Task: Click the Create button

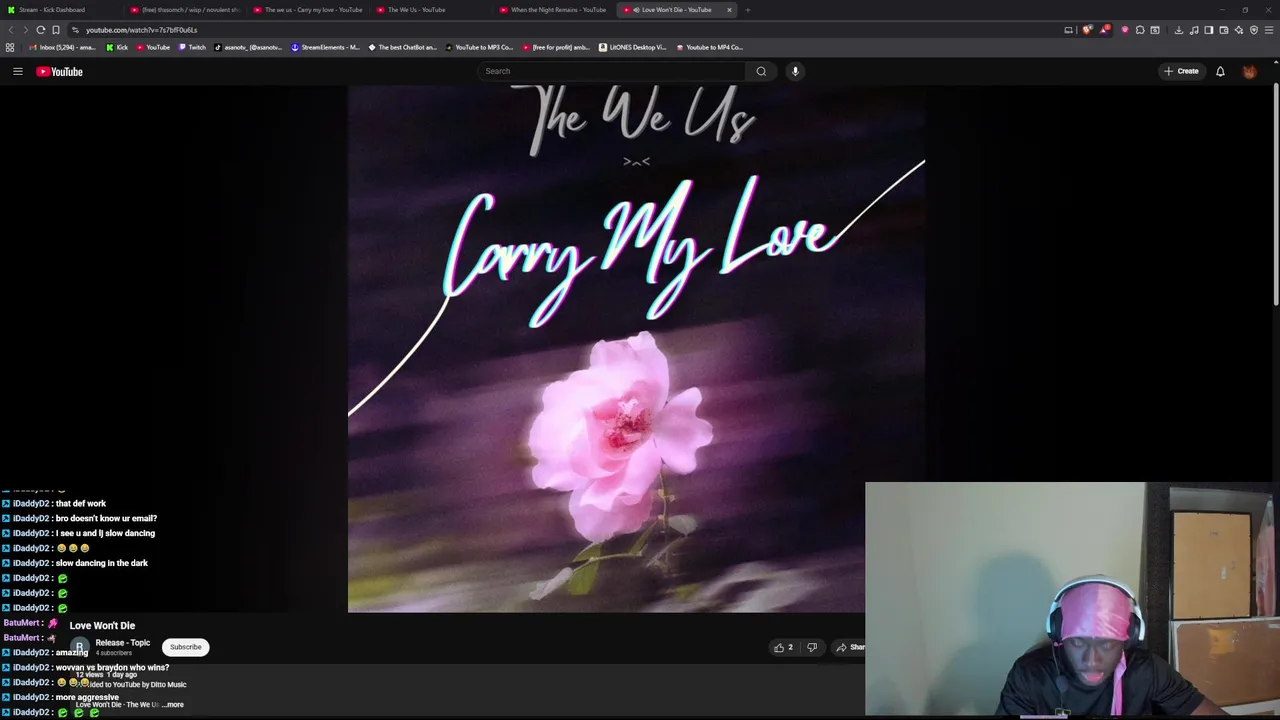Action: click(1181, 71)
